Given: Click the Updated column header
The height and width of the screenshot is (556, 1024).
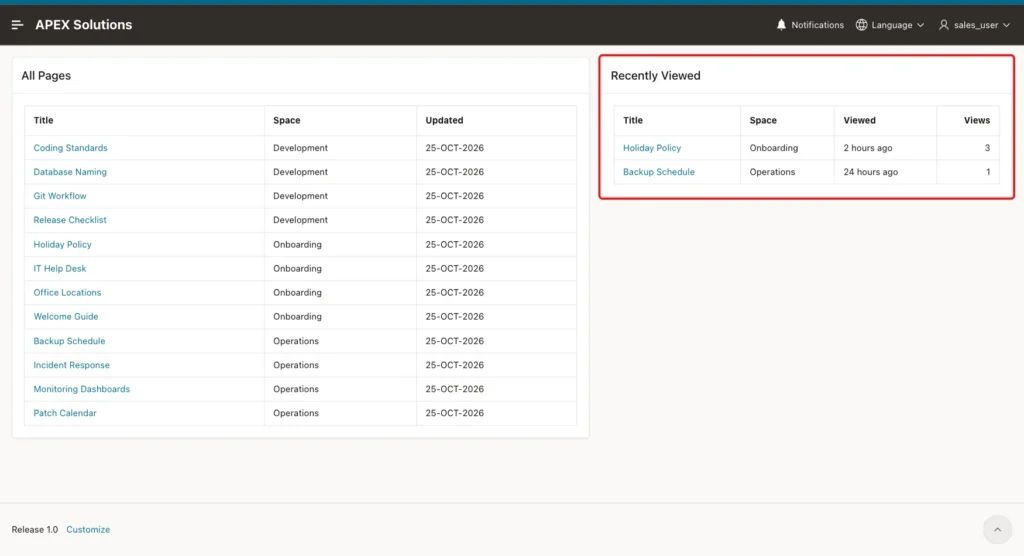Looking at the screenshot, I should [x=444, y=120].
